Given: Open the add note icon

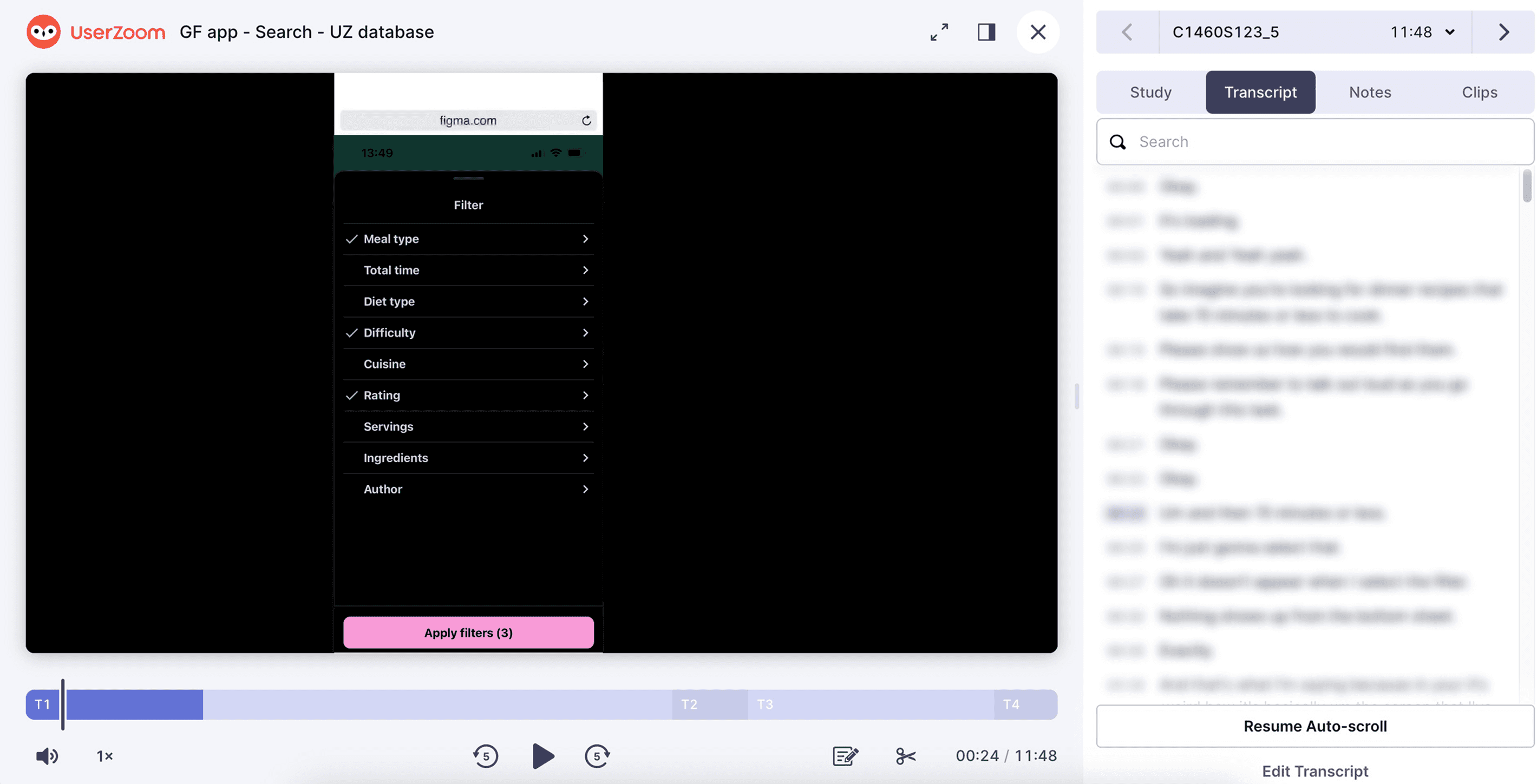Looking at the screenshot, I should 845,756.
